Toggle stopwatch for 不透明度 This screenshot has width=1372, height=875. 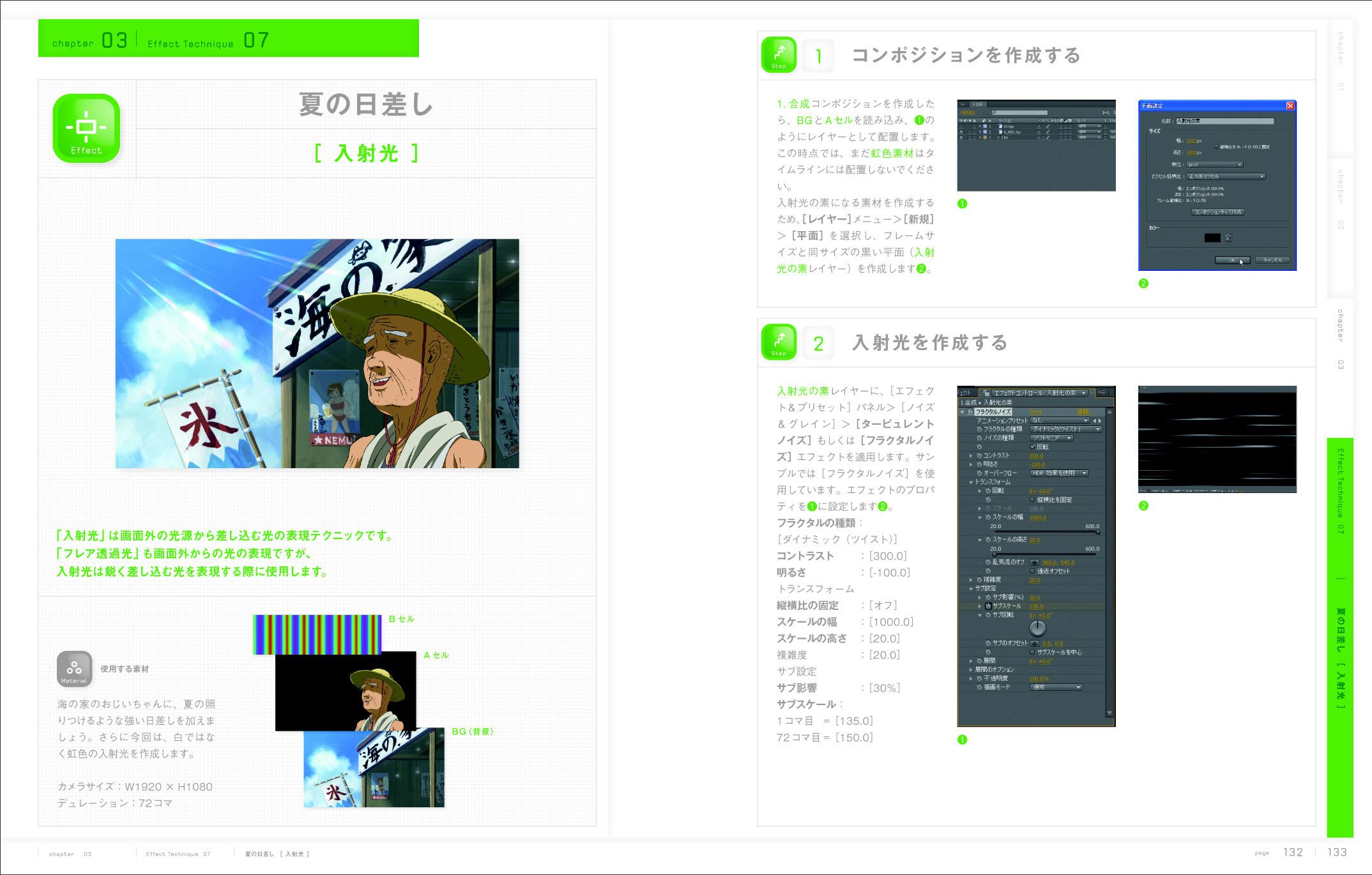coord(979,678)
